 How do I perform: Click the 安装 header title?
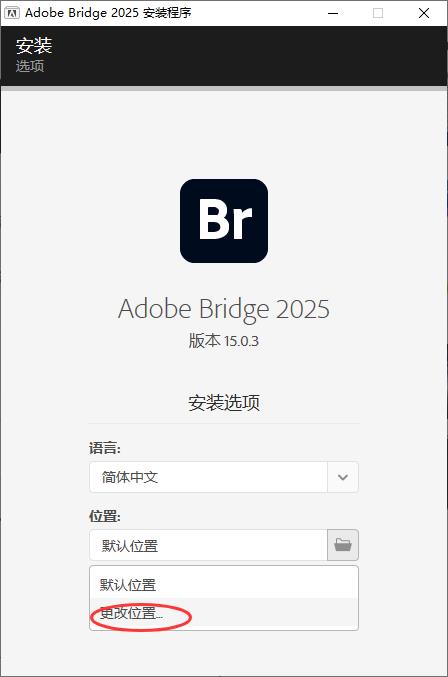(x=34, y=46)
